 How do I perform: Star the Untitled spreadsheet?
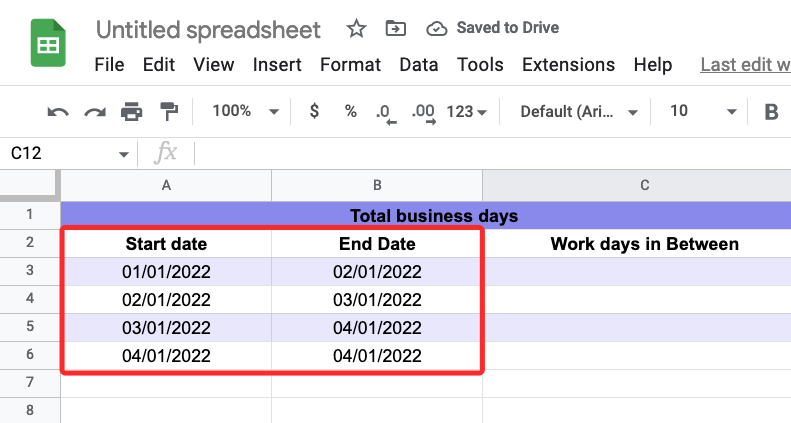tap(355, 28)
